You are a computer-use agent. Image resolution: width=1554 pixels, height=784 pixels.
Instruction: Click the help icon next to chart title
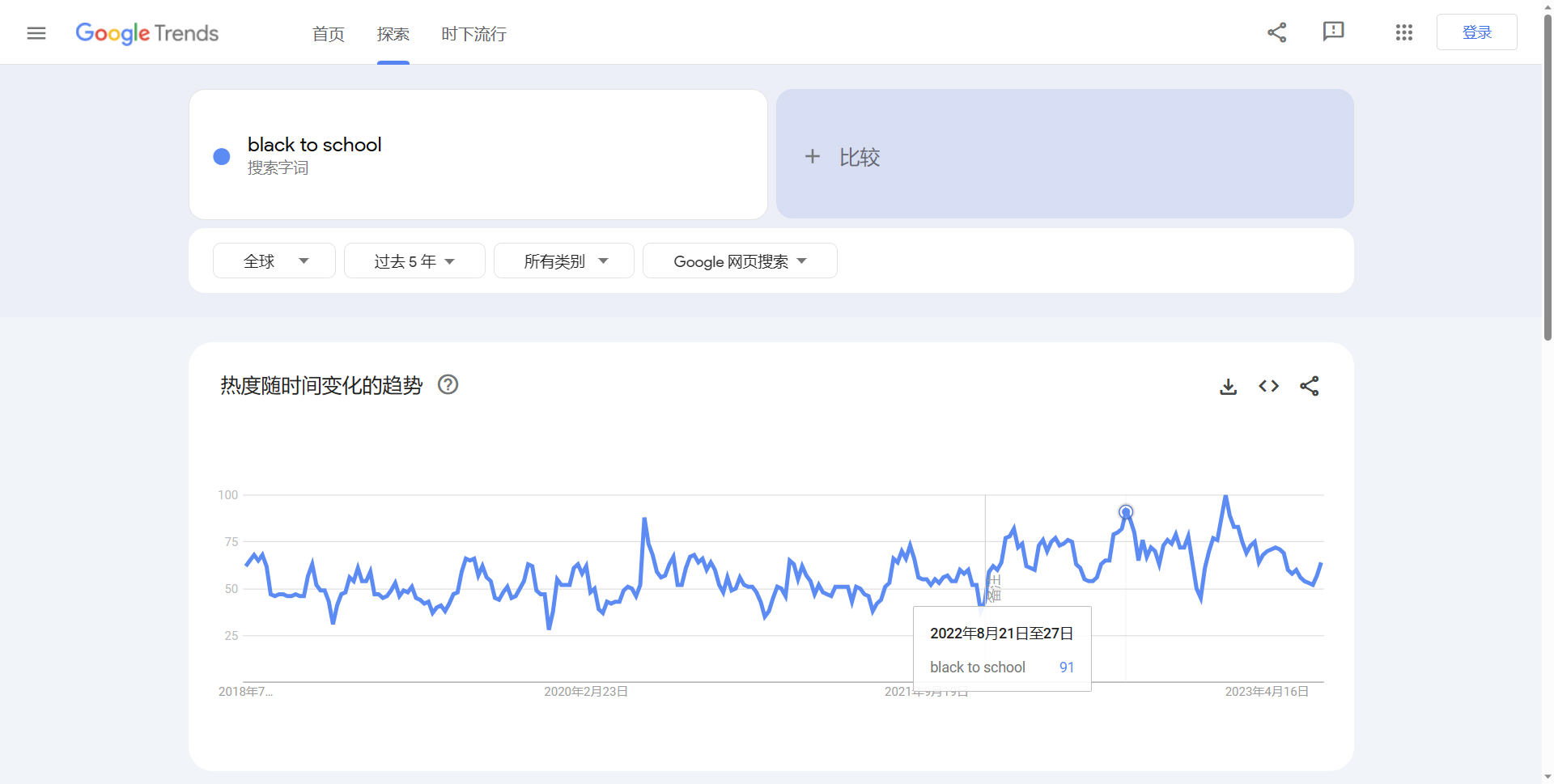coord(448,385)
